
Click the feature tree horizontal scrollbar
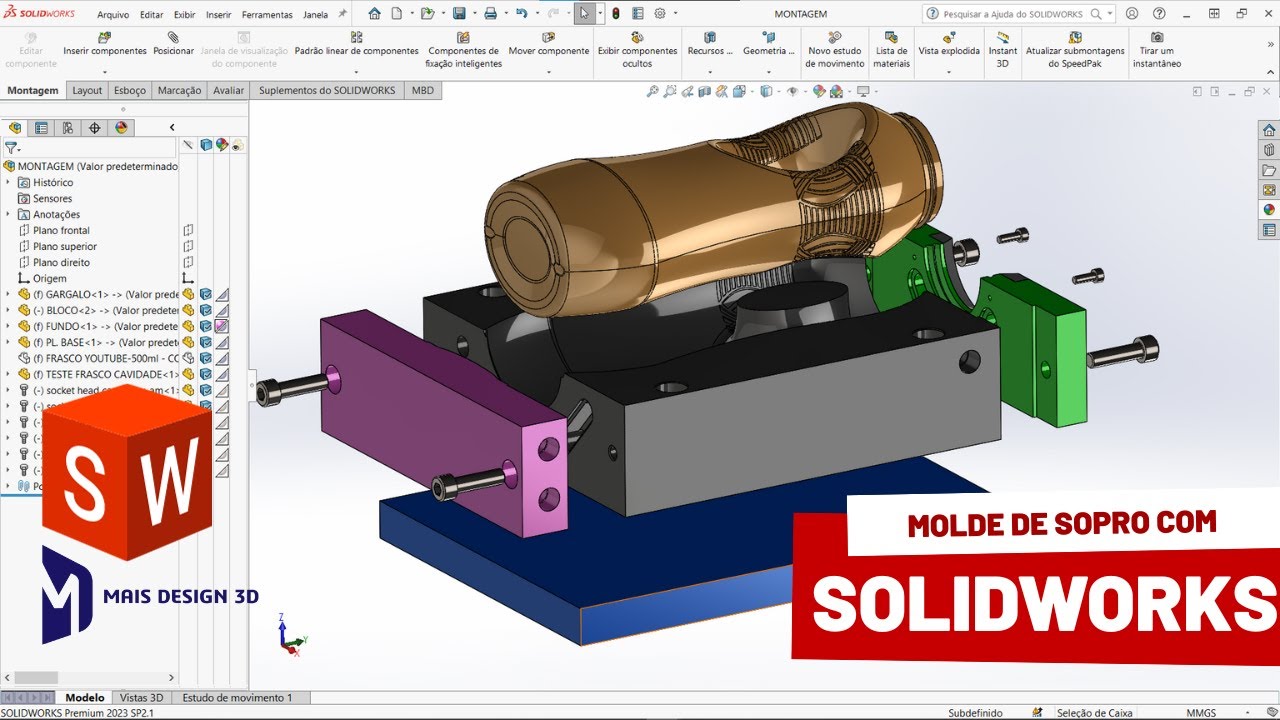(x=36, y=678)
